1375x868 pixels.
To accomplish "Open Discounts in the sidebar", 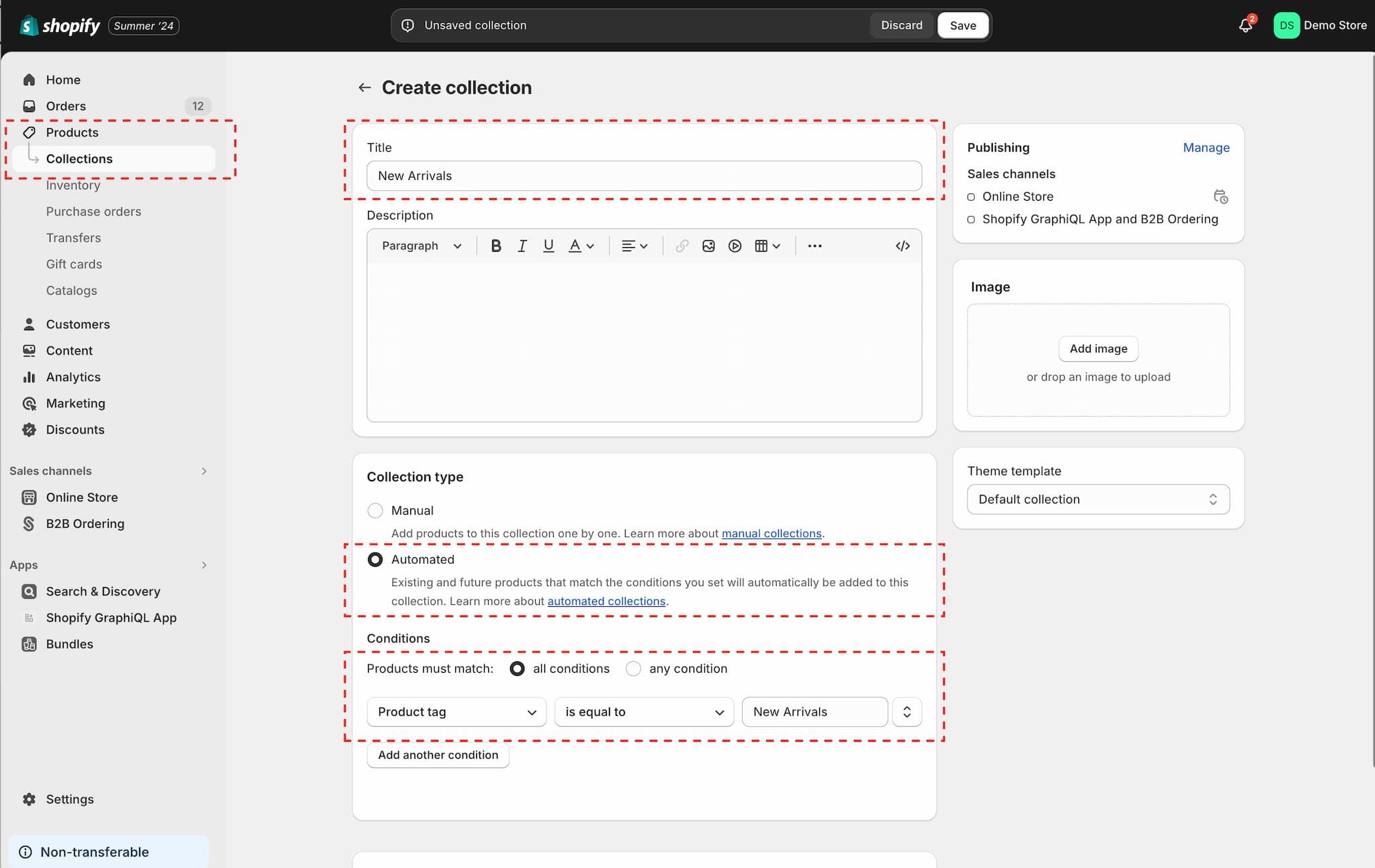I will point(75,430).
